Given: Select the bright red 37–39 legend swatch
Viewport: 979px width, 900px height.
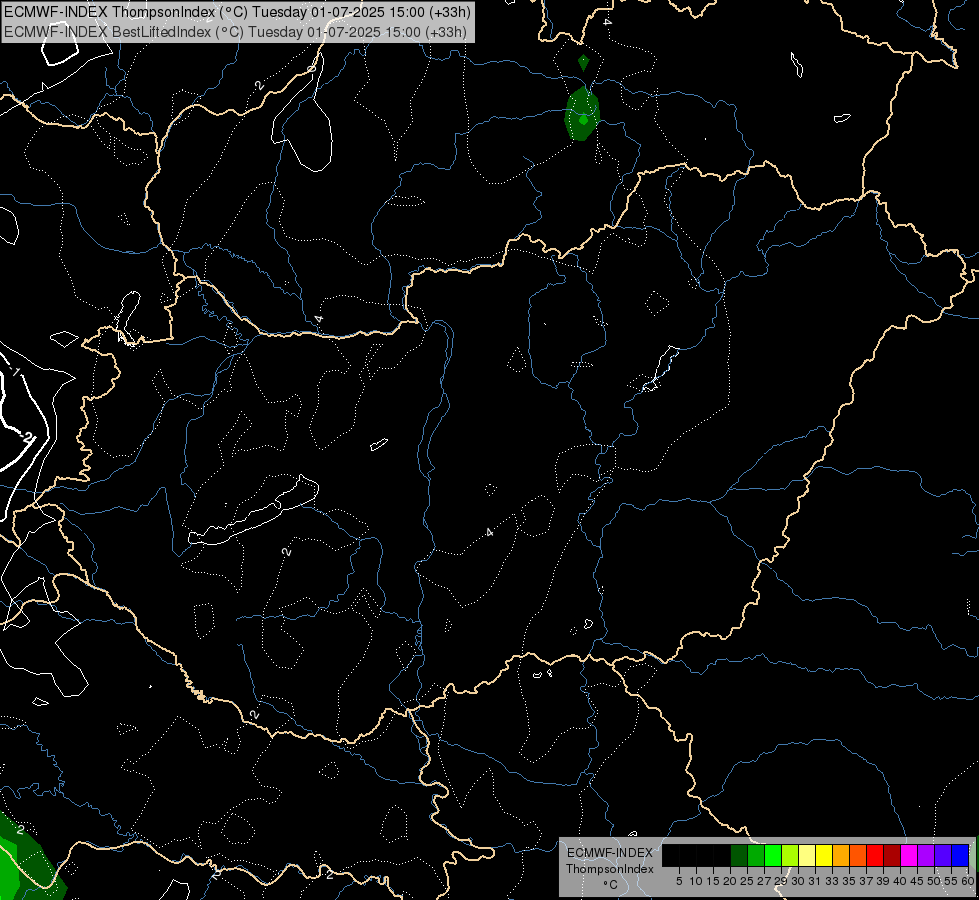Looking at the screenshot, I should coord(875,855).
